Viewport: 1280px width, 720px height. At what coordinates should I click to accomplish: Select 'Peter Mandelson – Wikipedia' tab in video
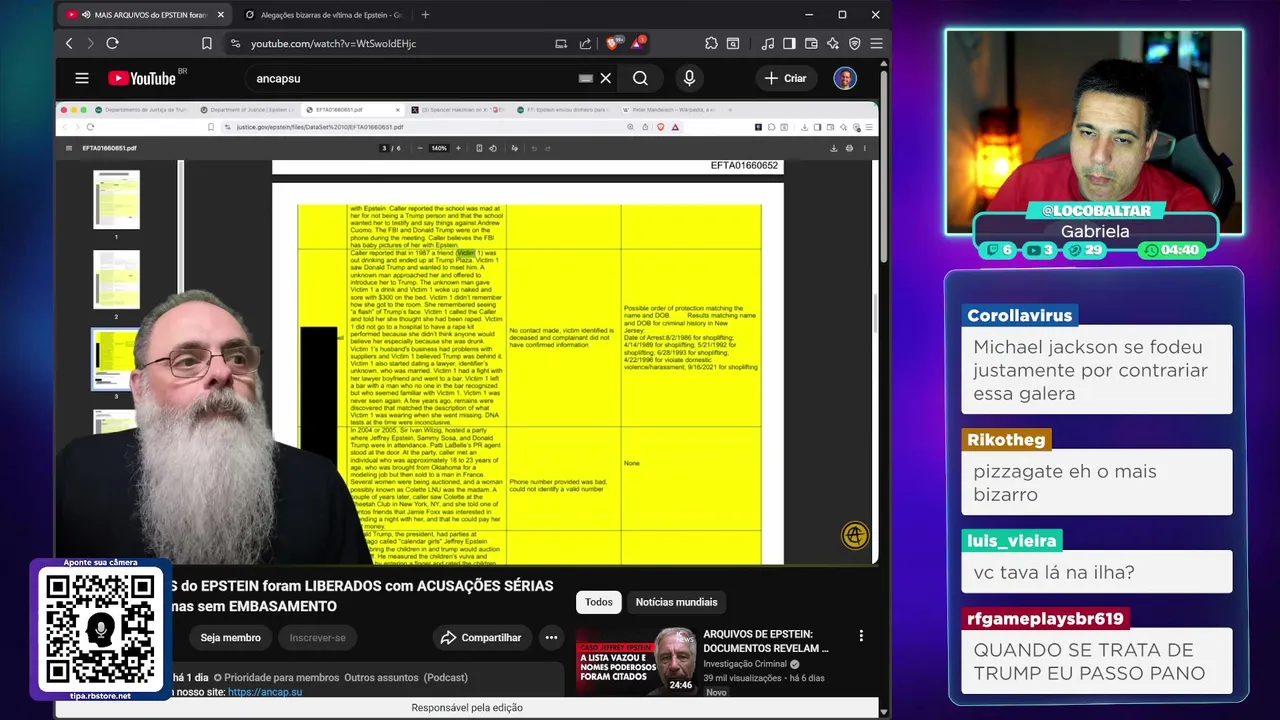670,110
